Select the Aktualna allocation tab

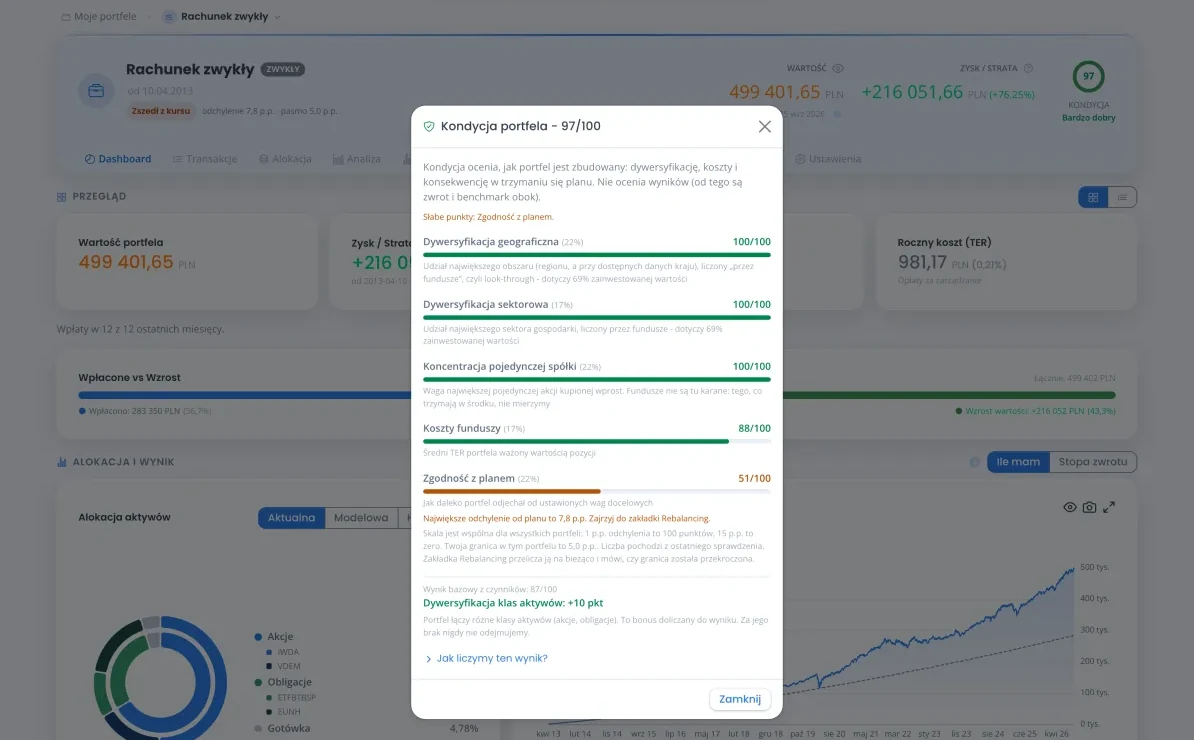pyautogui.click(x=291, y=518)
